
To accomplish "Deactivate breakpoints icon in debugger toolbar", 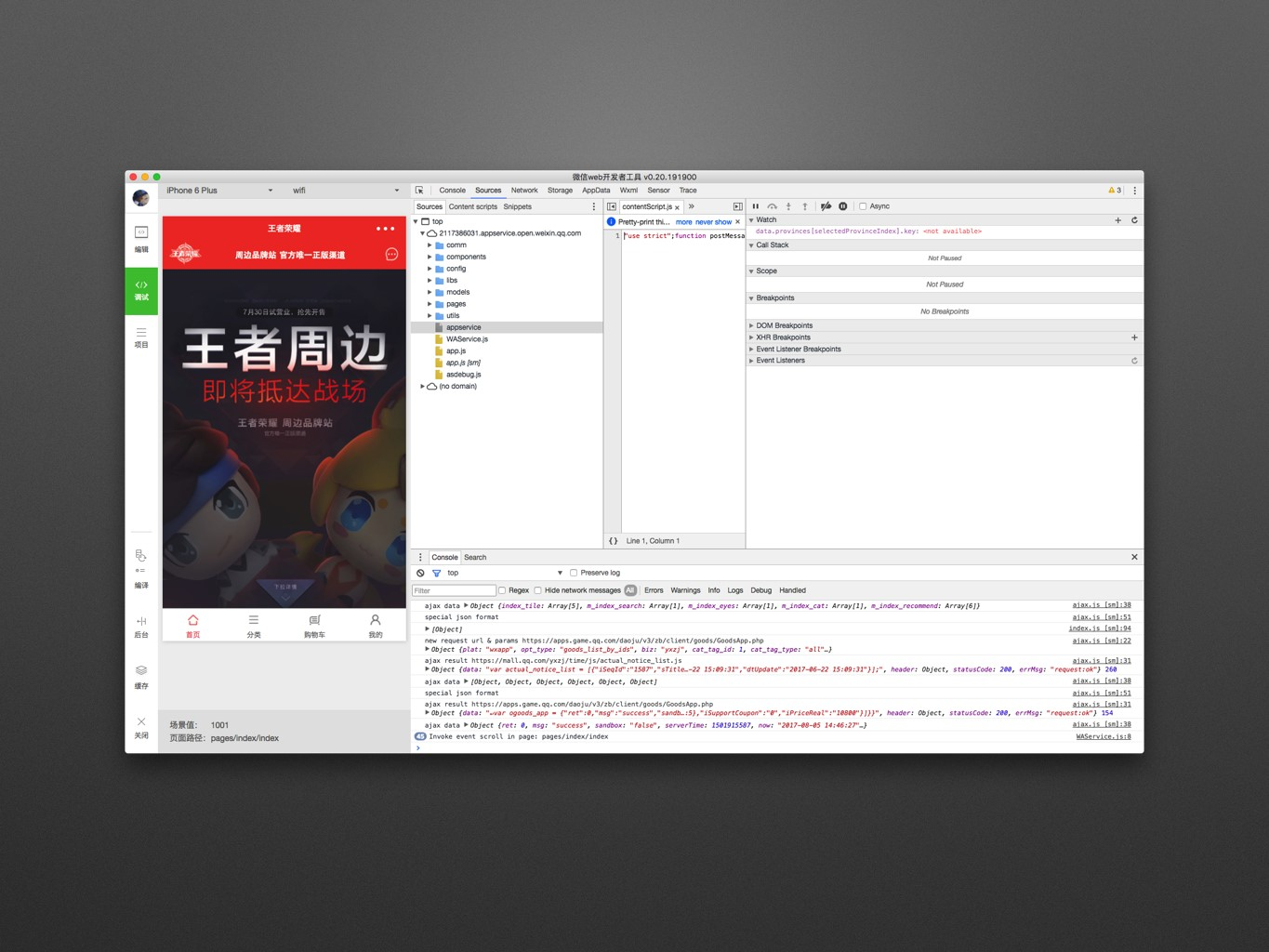I will pyautogui.click(x=826, y=206).
